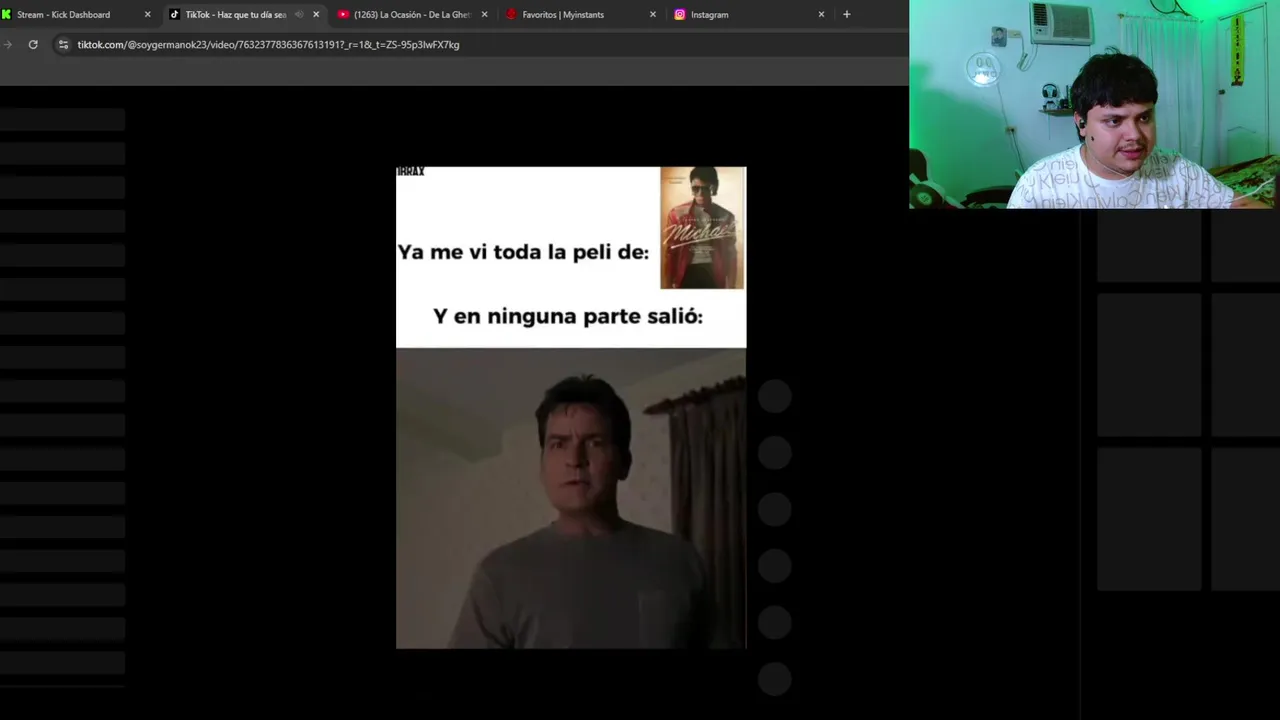Click the Michael movie poster in the video
This screenshot has height=720, width=1280.
click(702, 228)
